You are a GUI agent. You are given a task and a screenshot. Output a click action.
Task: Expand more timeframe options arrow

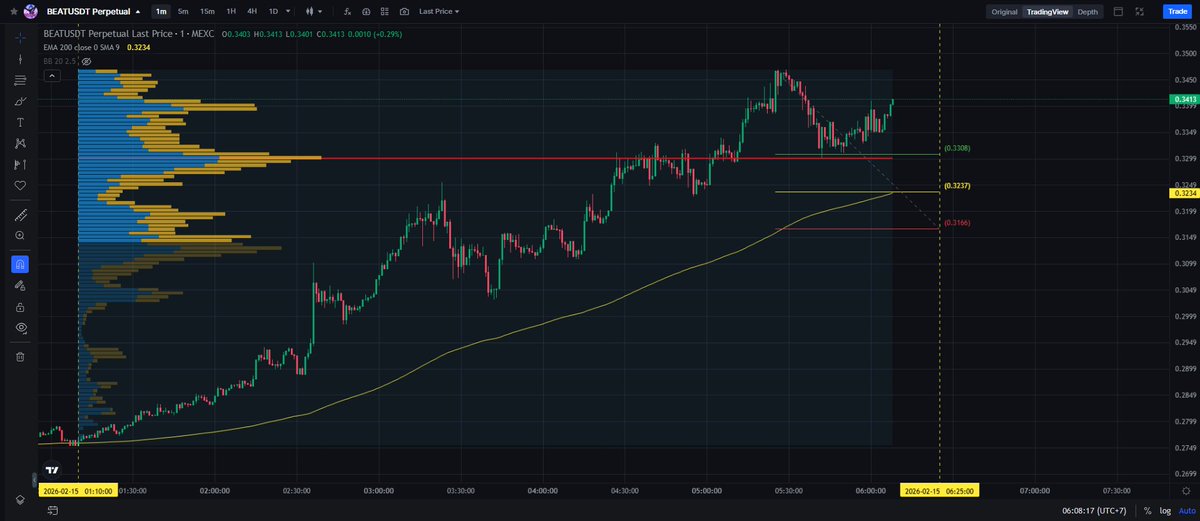[289, 11]
